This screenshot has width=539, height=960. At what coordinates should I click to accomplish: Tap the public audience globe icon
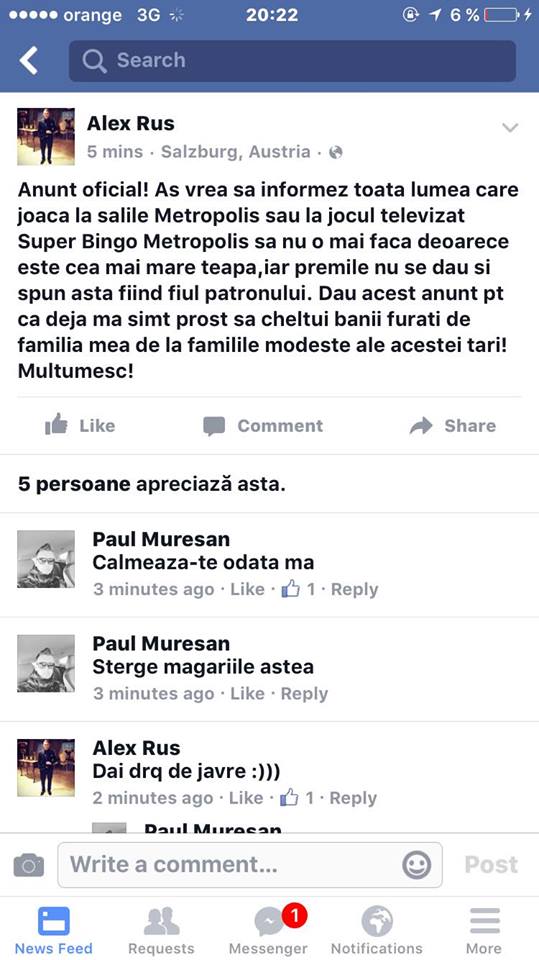click(336, 152)
